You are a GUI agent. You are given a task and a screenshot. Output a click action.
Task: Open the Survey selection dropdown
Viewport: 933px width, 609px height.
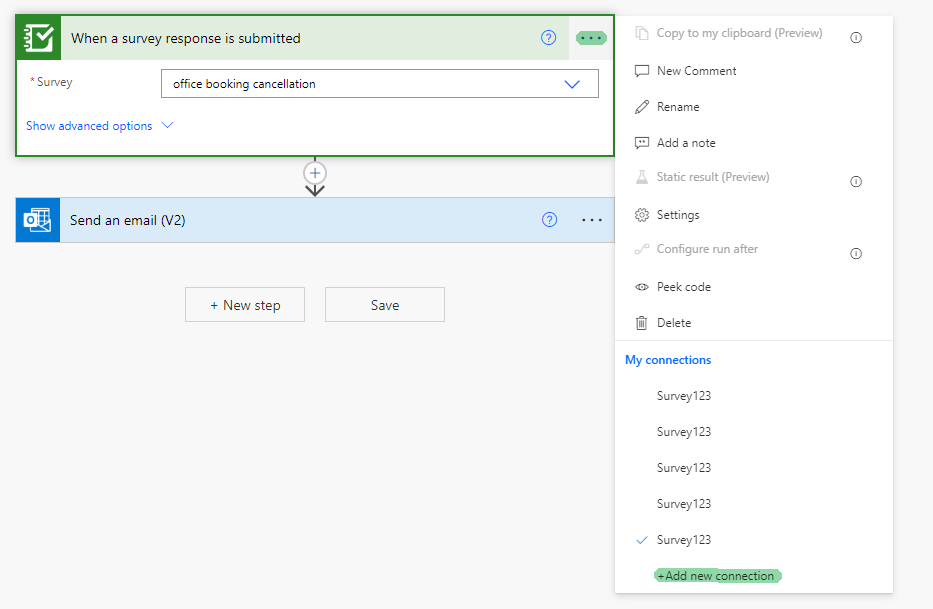[x=572, y=85]
